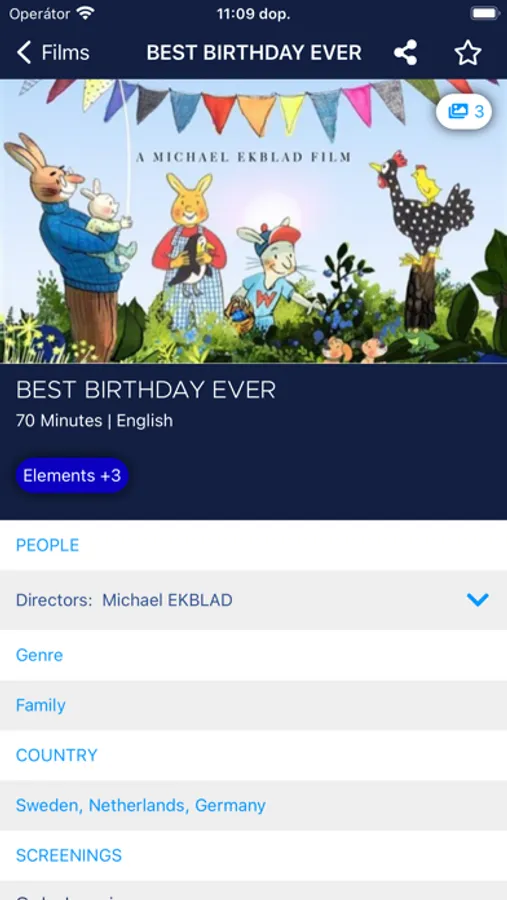Tap the gallery count number 3

pyautogui.click(x=479, y=111)
